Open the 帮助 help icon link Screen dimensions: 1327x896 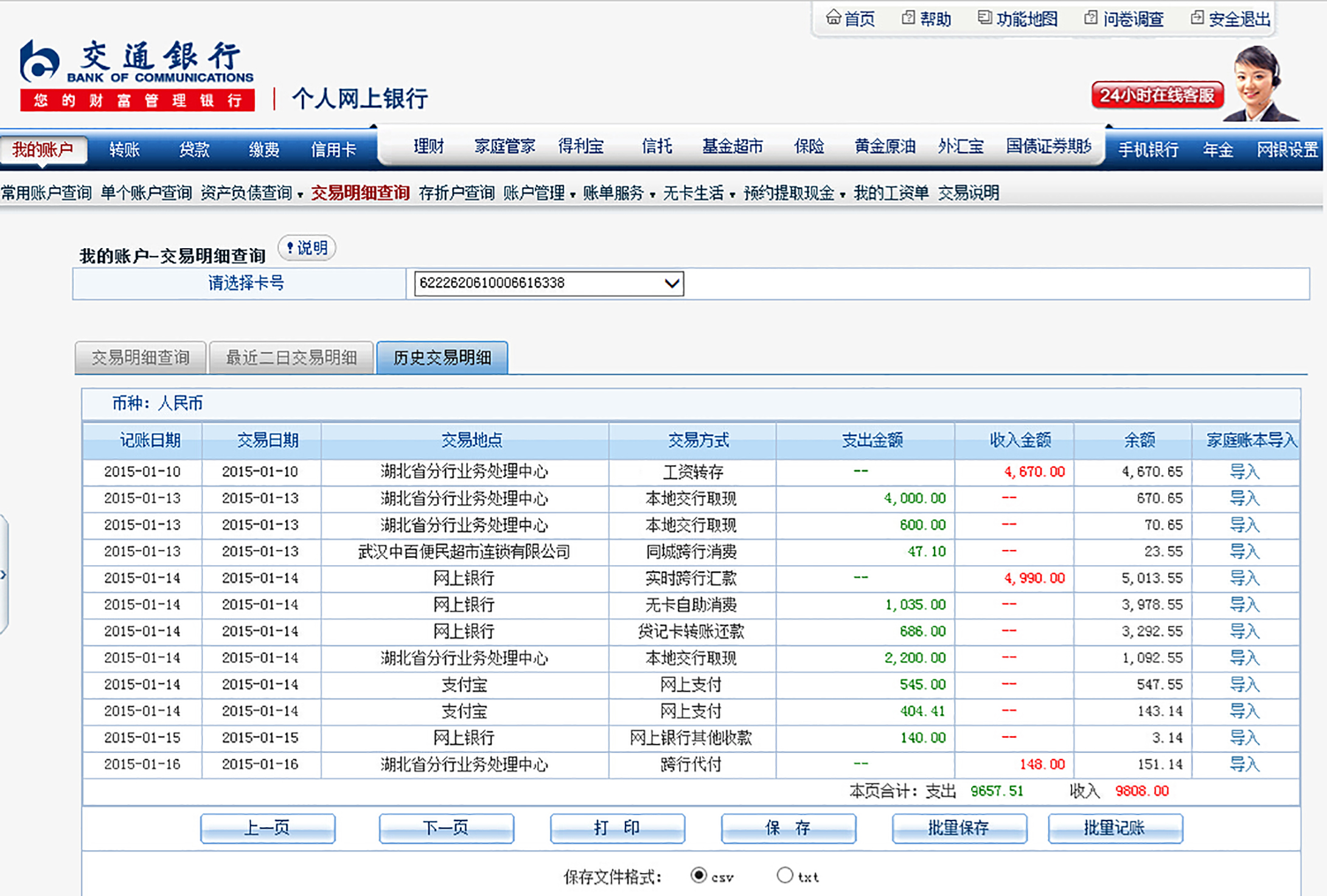point(908,18)
